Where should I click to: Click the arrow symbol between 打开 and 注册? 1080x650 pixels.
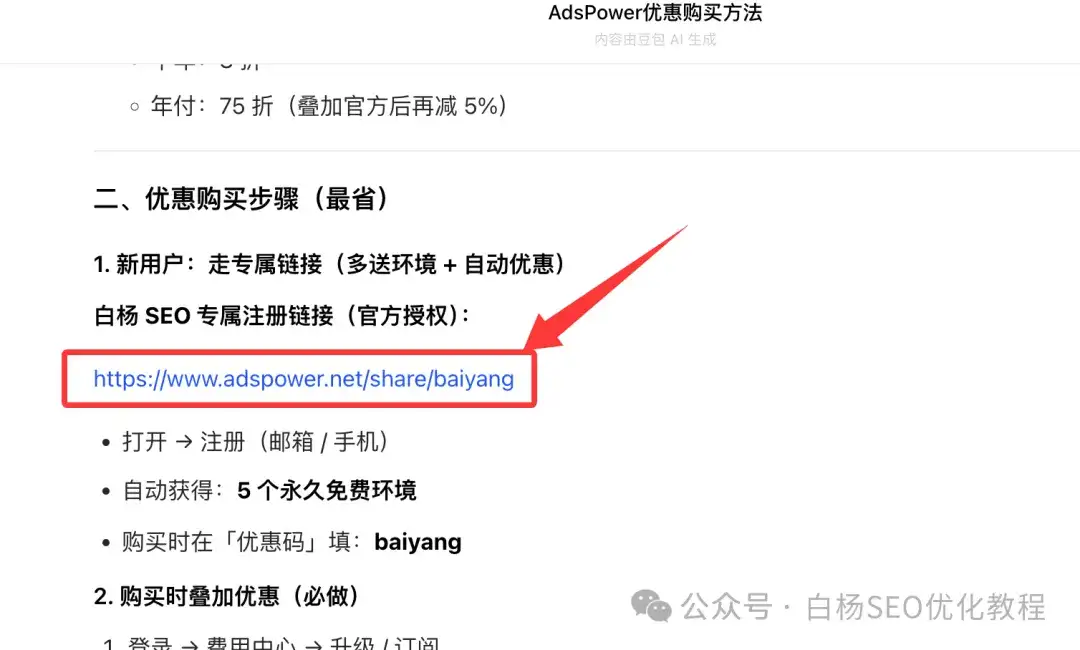(184, 441)
